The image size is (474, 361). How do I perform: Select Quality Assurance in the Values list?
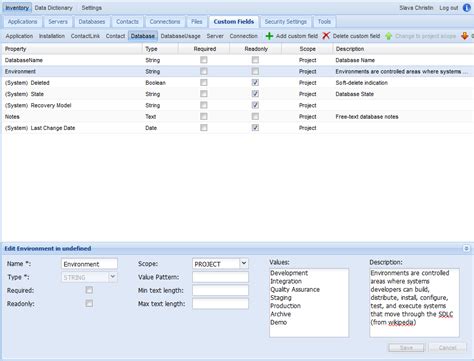[x=295, y=289]
